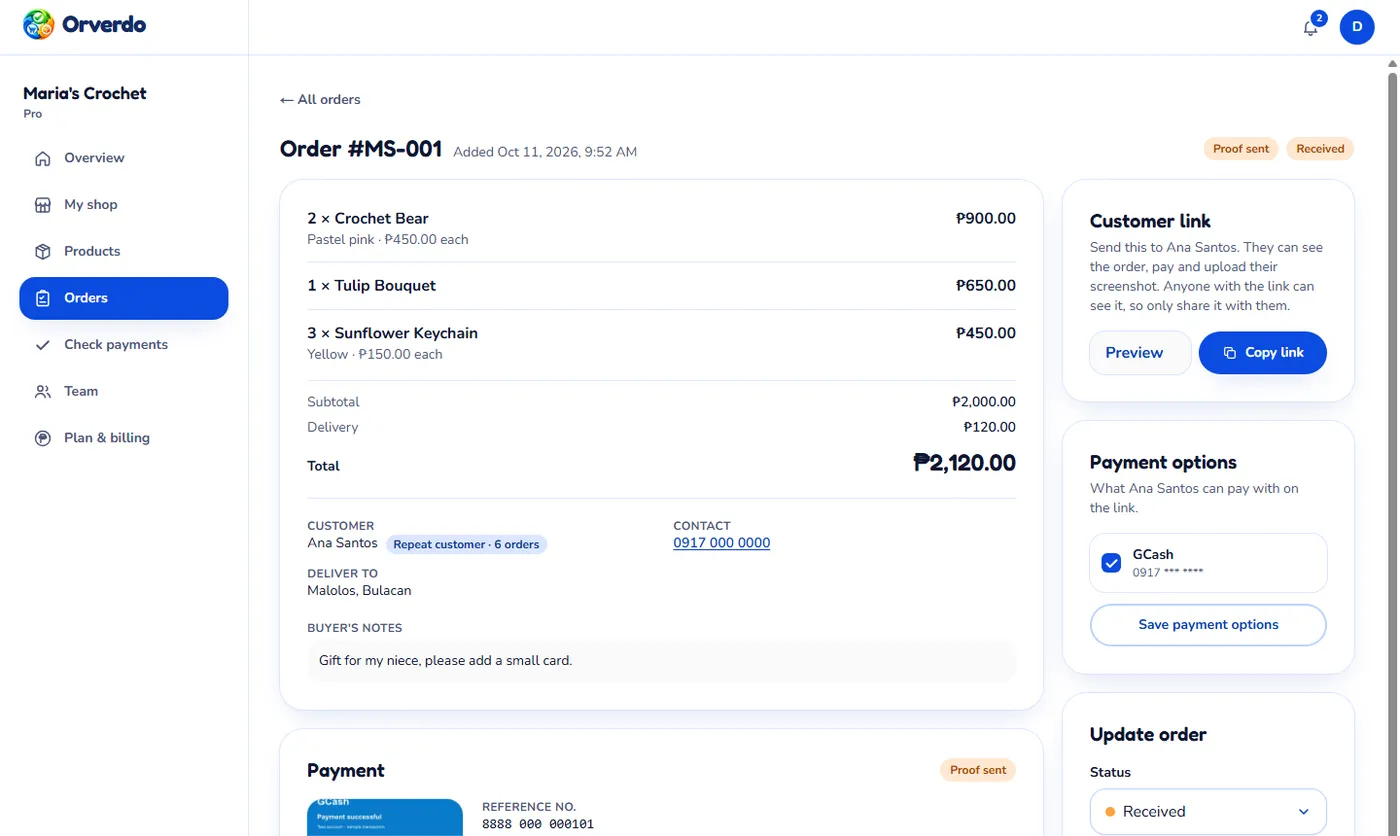Click the Order #MS-001 heading

click(361, 150)
